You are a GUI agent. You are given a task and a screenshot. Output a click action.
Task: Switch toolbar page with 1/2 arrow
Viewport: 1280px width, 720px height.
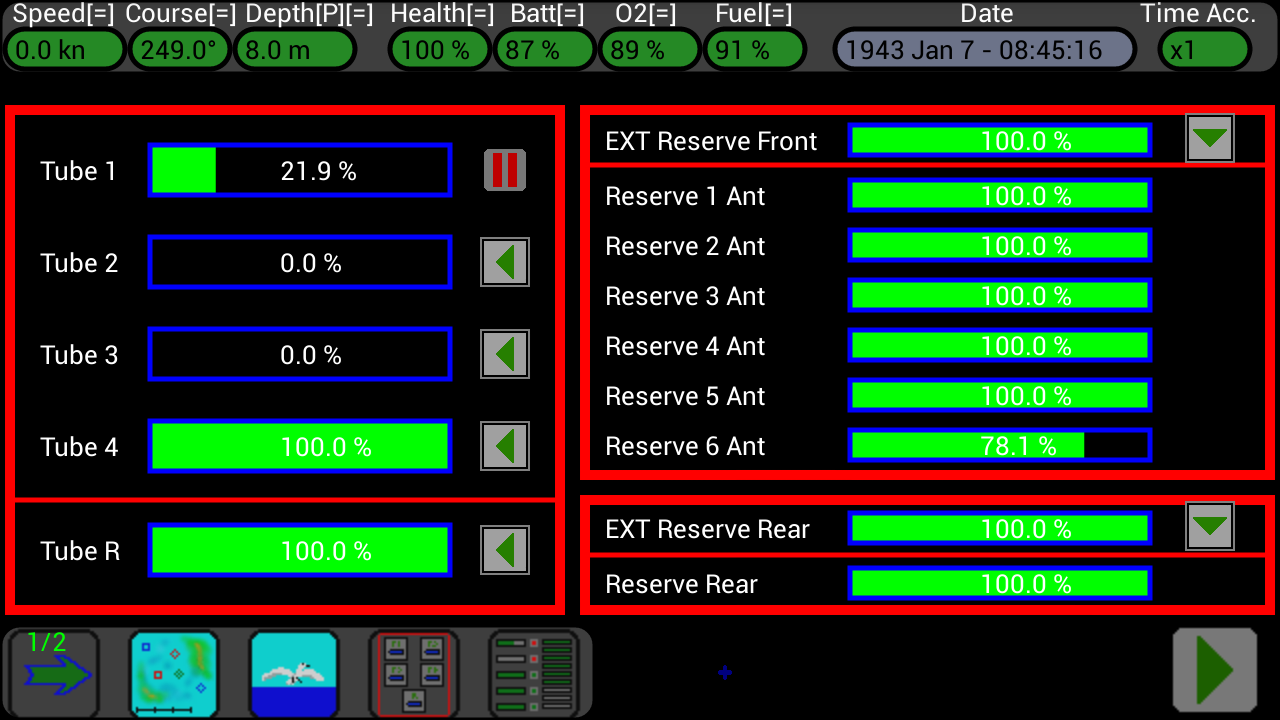click(x=53, y=674)
